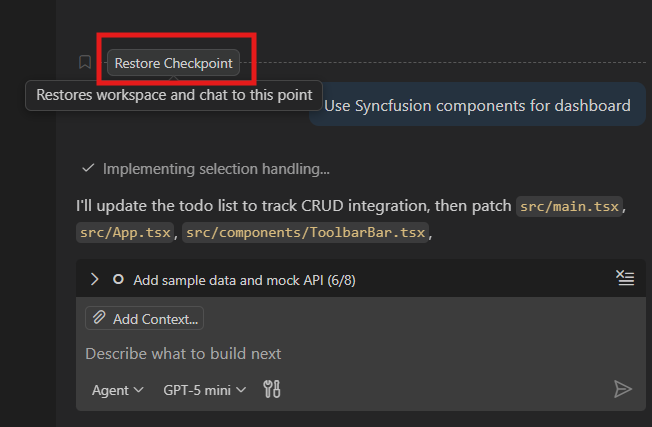The width and height of the screenshot is (652, 427).
Task: Click the bookmark checkpoint icon
Action: (85, 63)
